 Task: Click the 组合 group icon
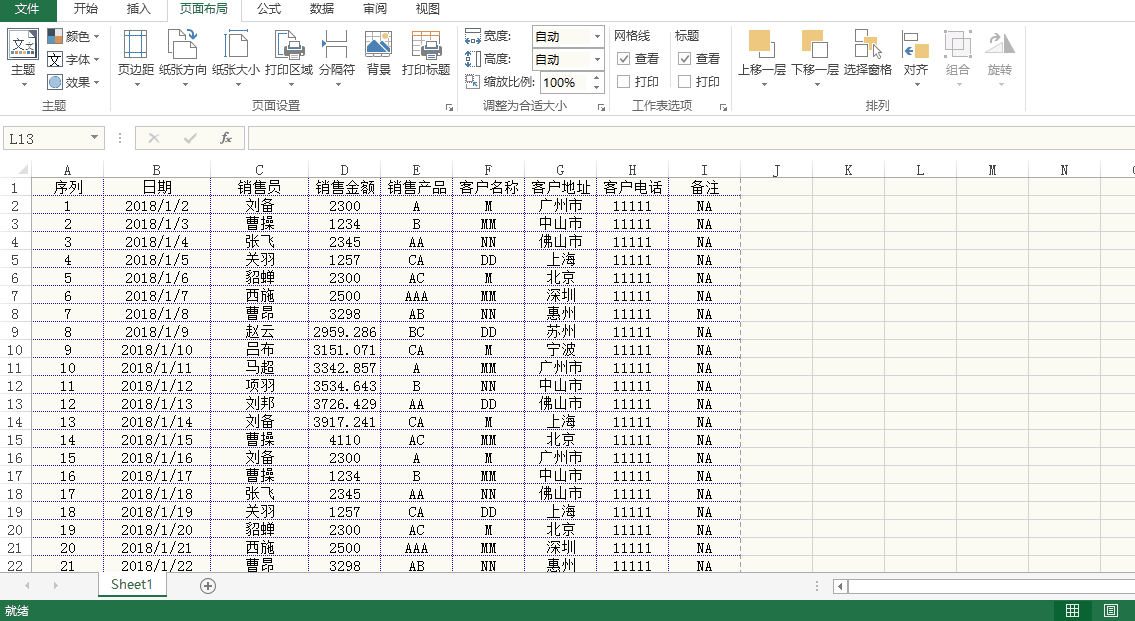[x=958, y=44]
